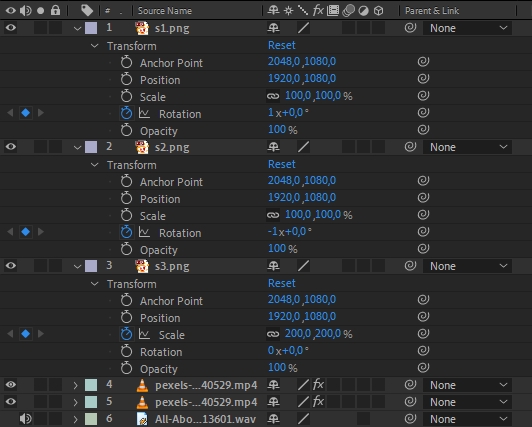Edit s3.png Scale value 200,0
Viewport: 532px width, 427px height.
[298, 334]
